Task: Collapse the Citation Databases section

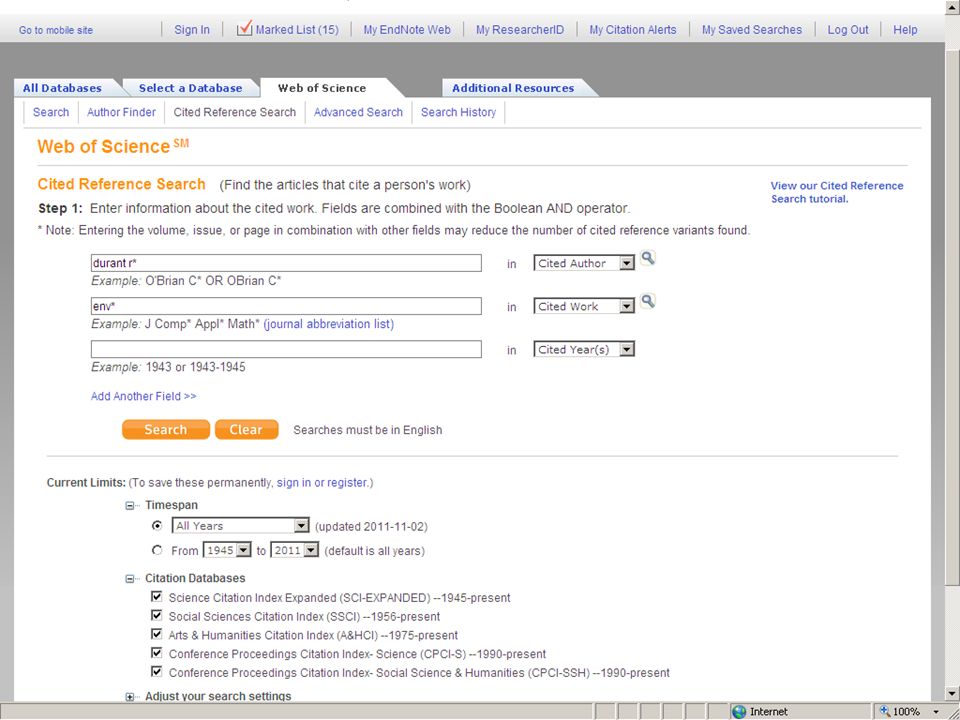Action: pos(130,579)
